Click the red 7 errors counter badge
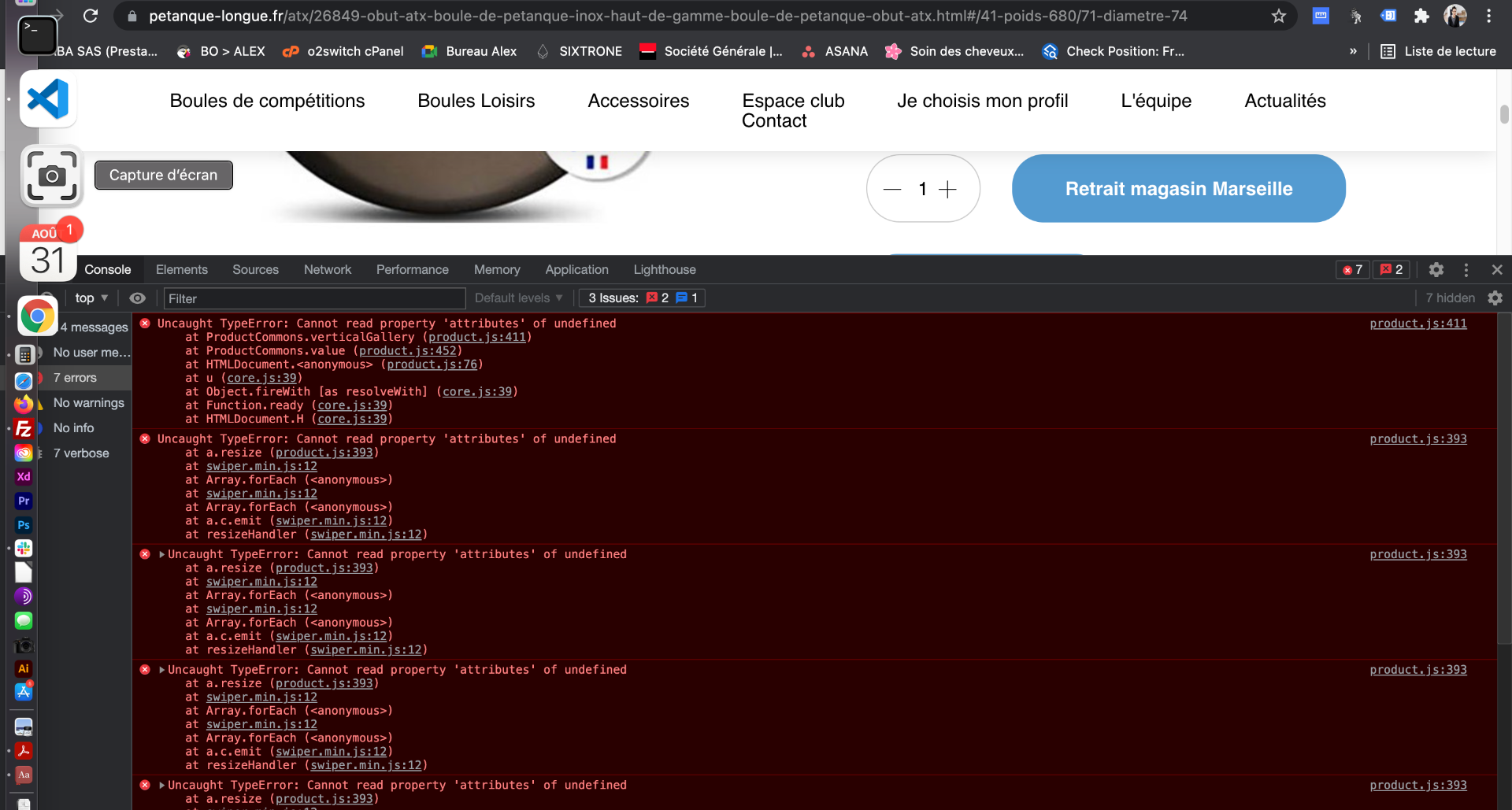Screen dimensions: 1512x810 (x=1353, y=270)
